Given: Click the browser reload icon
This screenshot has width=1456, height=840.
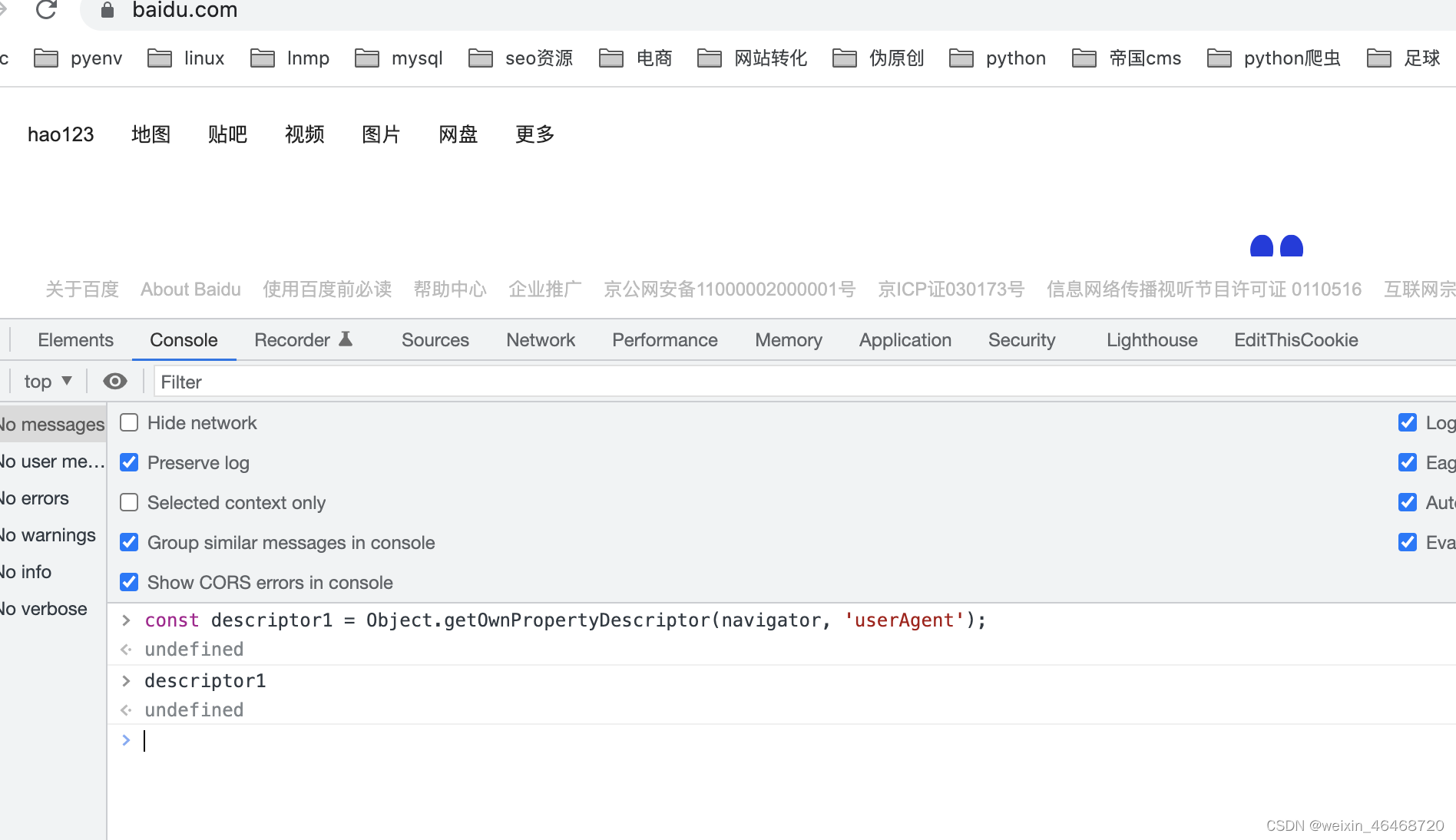Looking at the screenshot, I should click(47, 9).
